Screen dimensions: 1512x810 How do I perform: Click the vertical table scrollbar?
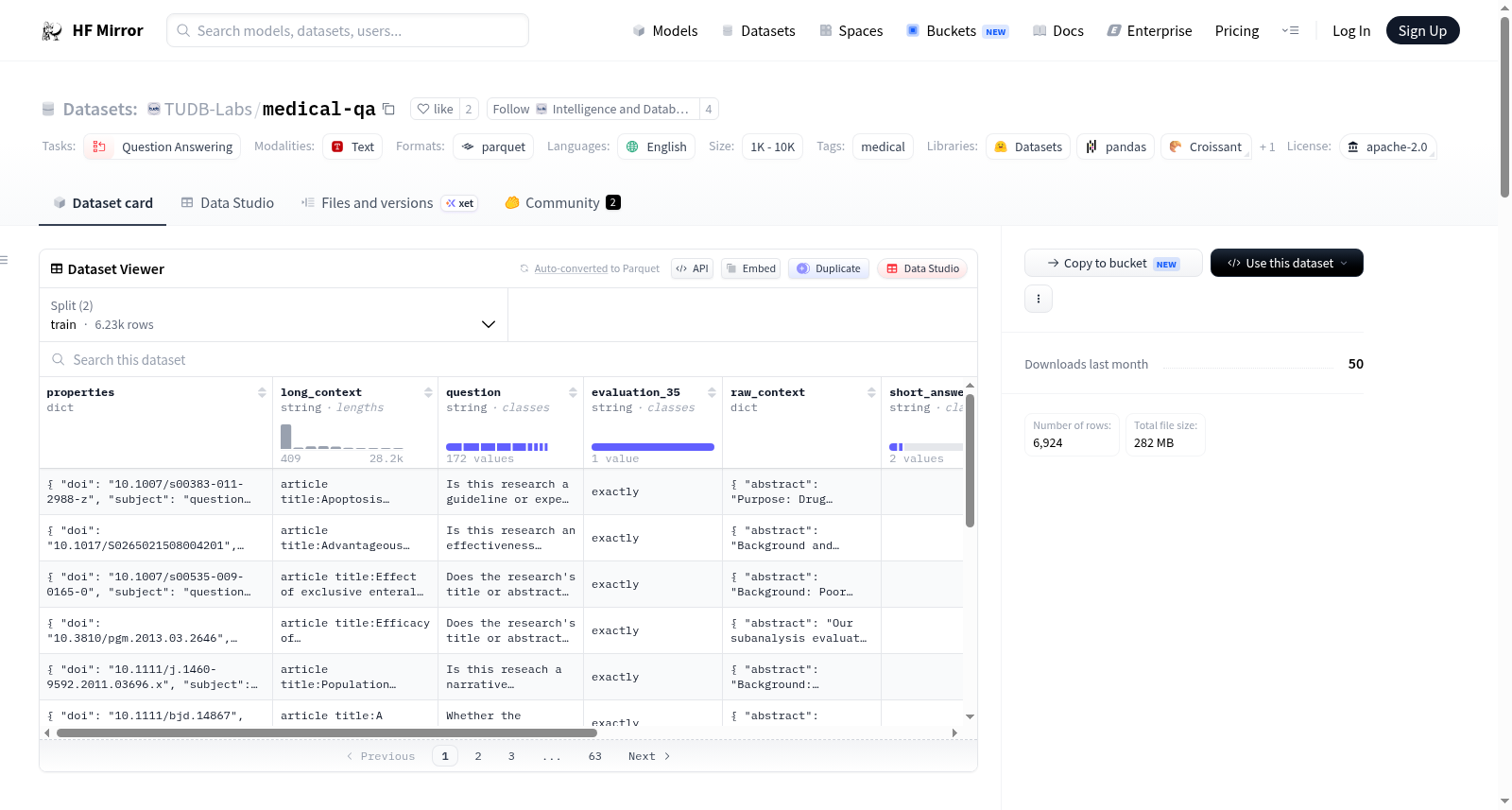coord(970,460)
